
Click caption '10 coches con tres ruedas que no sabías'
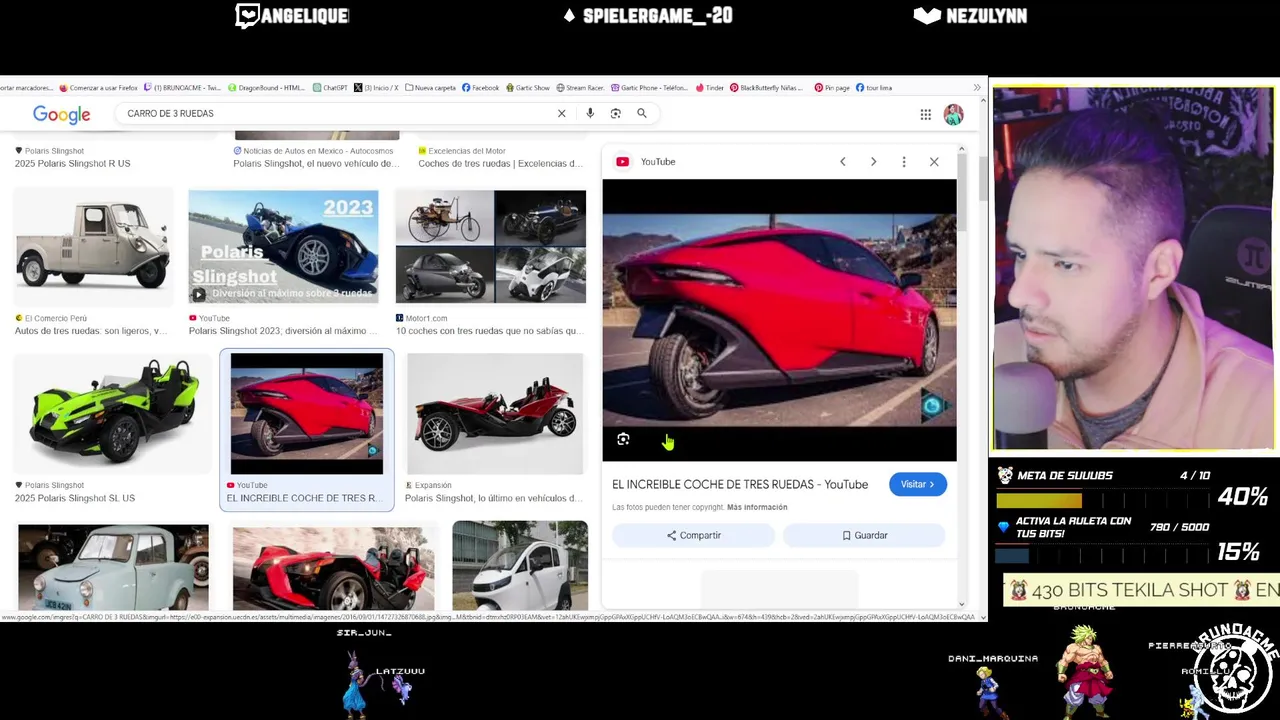coord(489,331)
